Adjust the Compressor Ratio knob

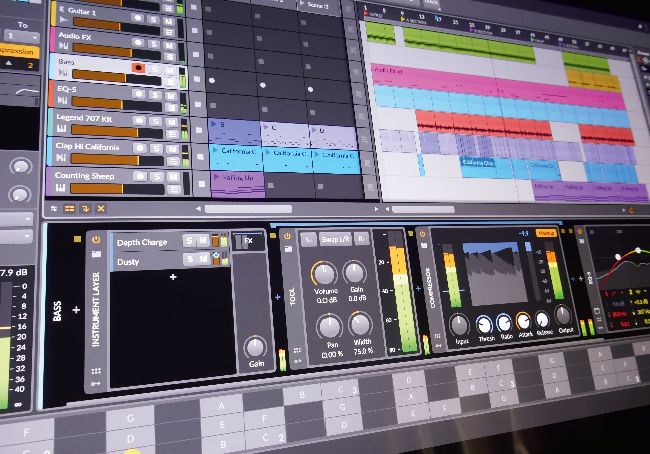(x=504, y=322)
